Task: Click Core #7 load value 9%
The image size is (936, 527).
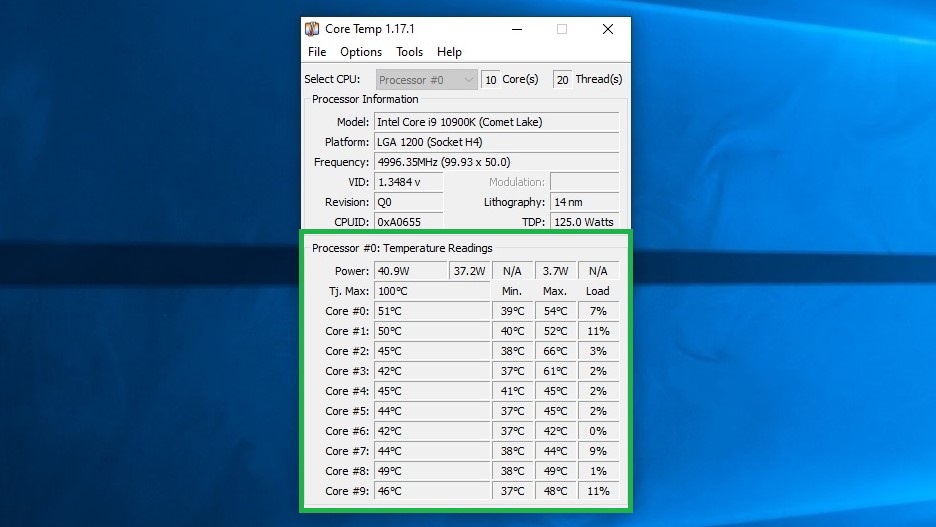Action: (598, 451)
